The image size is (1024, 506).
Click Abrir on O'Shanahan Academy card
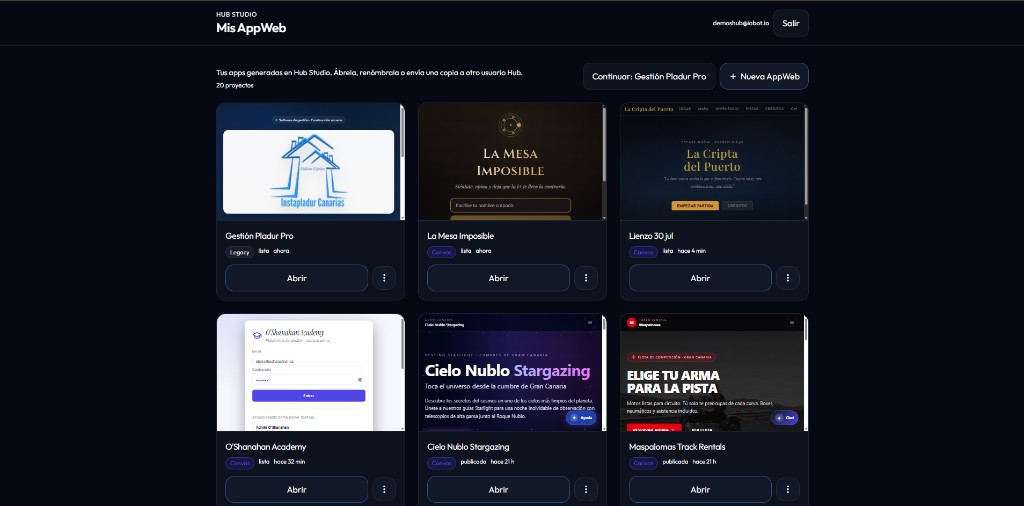coord(296,490)
